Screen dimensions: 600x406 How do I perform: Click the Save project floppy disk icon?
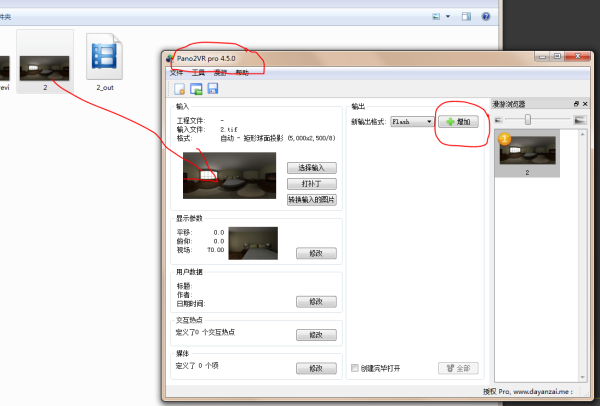(x=213, y=88)
